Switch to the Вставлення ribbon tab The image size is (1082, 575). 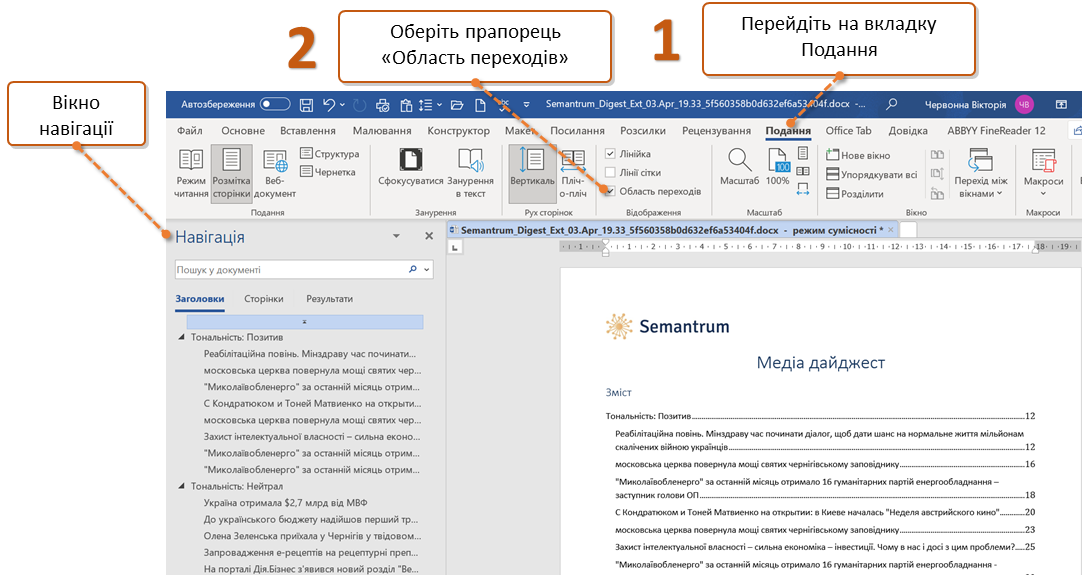pos(308,130)
